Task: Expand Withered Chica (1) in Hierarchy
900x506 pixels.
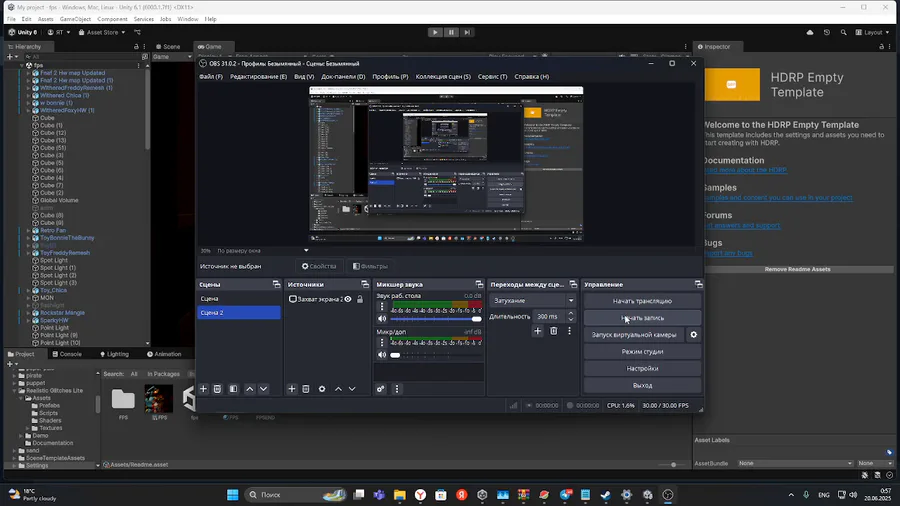Action: click(28, 95)
